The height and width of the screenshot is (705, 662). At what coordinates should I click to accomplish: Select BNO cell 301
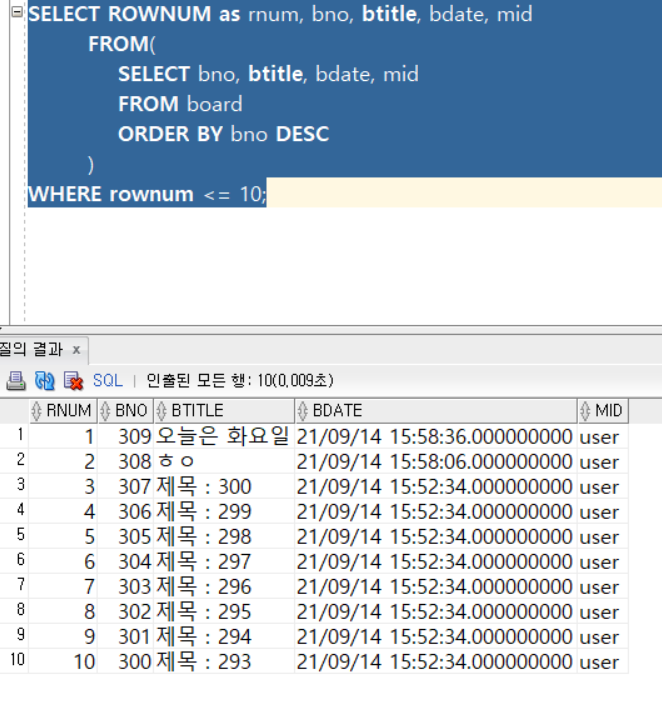[x=125, y=636]
